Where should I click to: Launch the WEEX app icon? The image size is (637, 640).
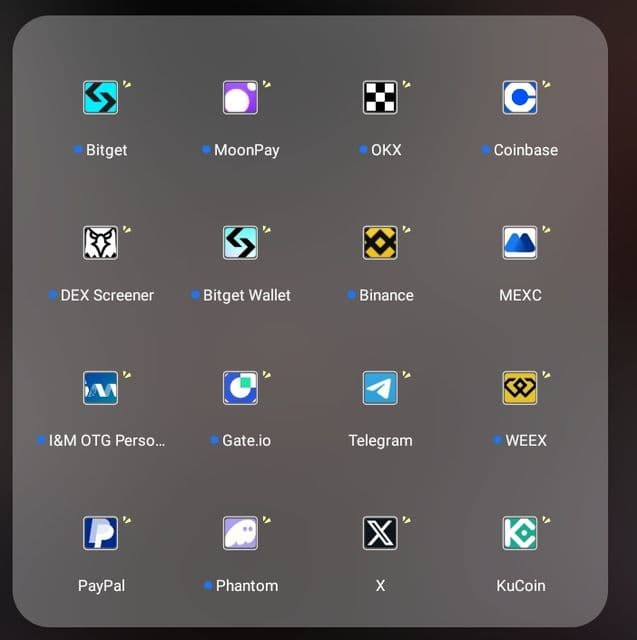(520, 388)
